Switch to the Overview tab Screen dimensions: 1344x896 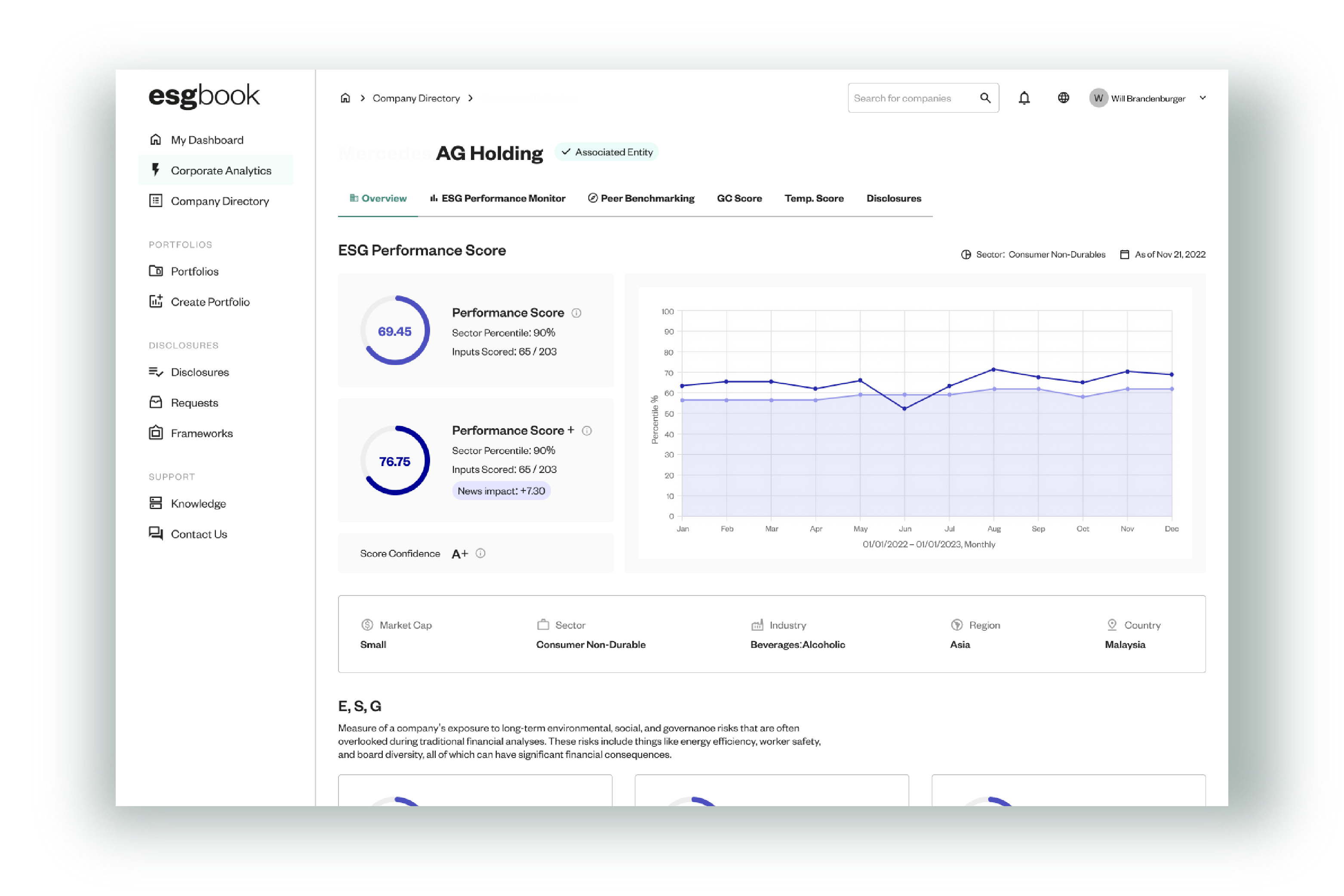pos(378,198)
